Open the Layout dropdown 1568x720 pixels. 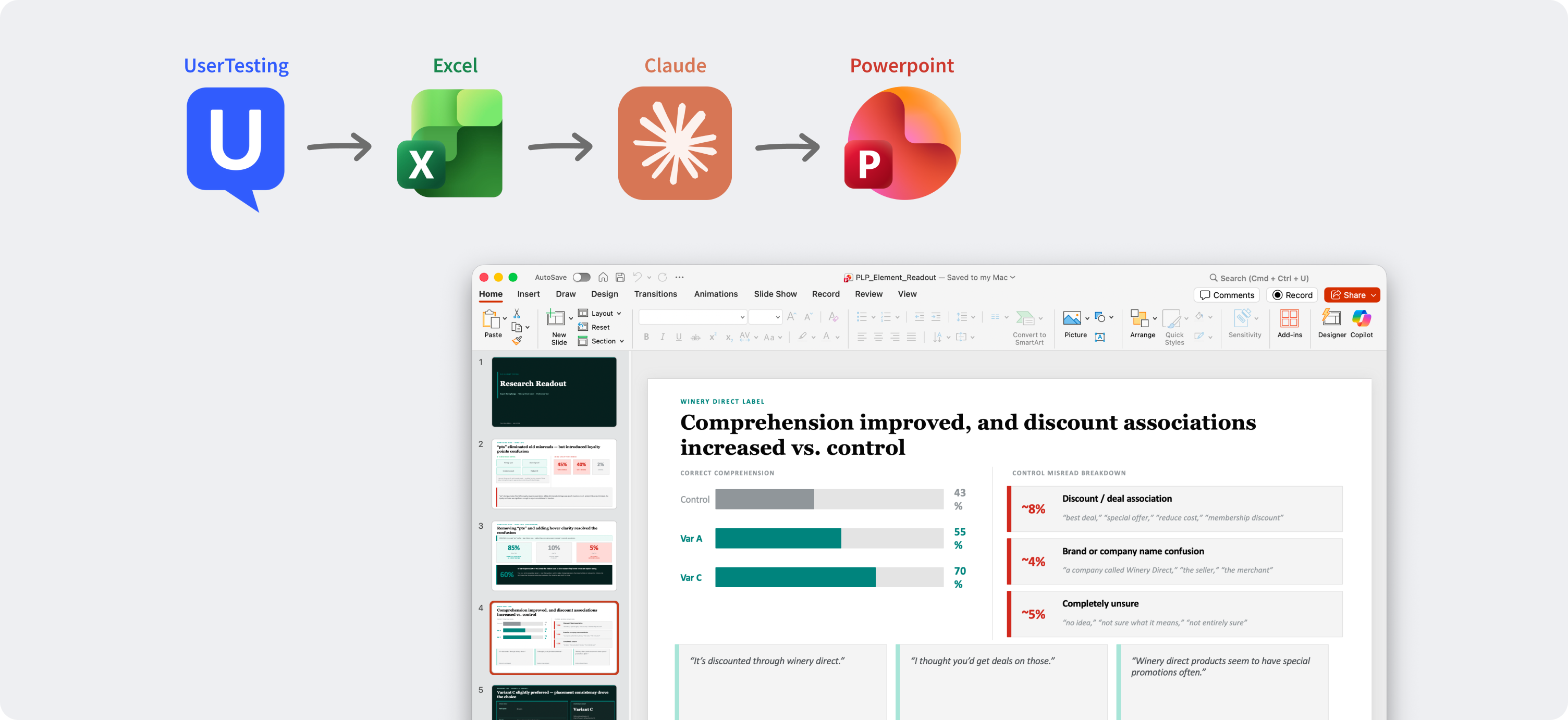[599, 313]
